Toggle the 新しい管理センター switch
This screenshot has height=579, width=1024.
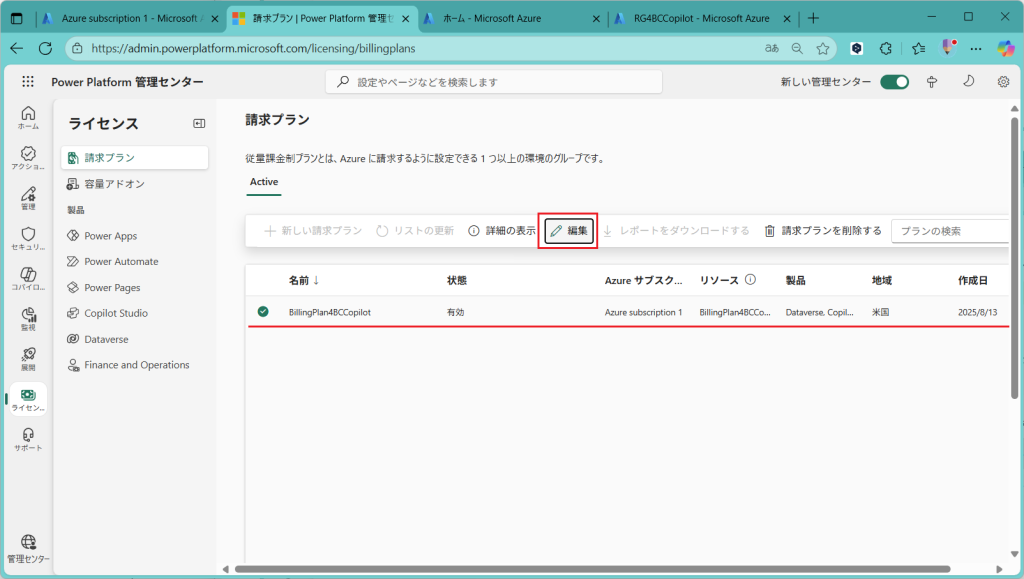[x=894, y=82]
